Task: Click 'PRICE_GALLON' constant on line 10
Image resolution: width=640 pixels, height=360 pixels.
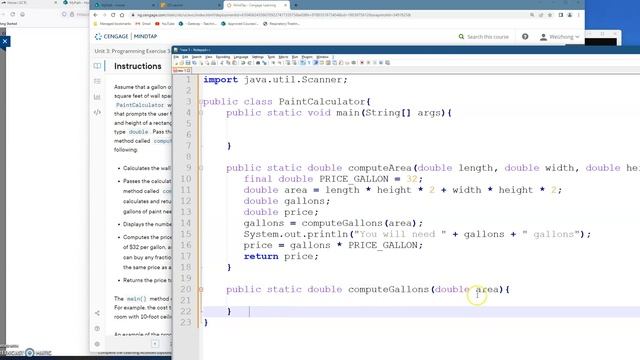Action: (354, 179)
